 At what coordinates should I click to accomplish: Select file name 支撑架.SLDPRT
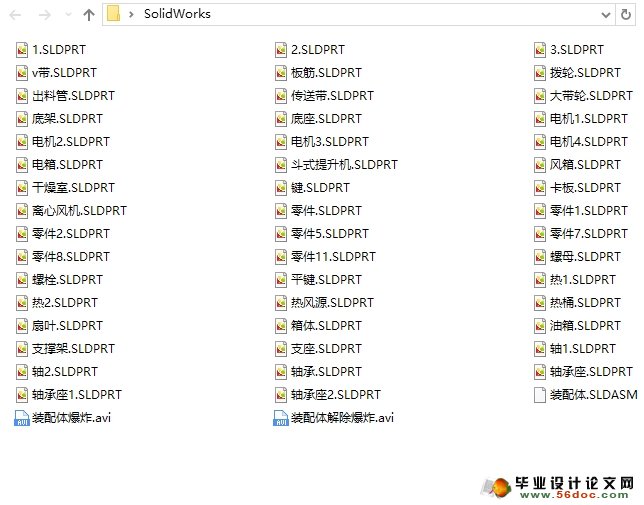[74, 349]
